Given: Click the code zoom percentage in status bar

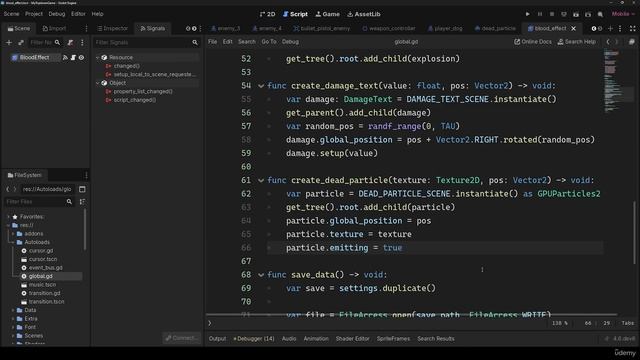Looking at the screenshot, I should click(560, 323).
